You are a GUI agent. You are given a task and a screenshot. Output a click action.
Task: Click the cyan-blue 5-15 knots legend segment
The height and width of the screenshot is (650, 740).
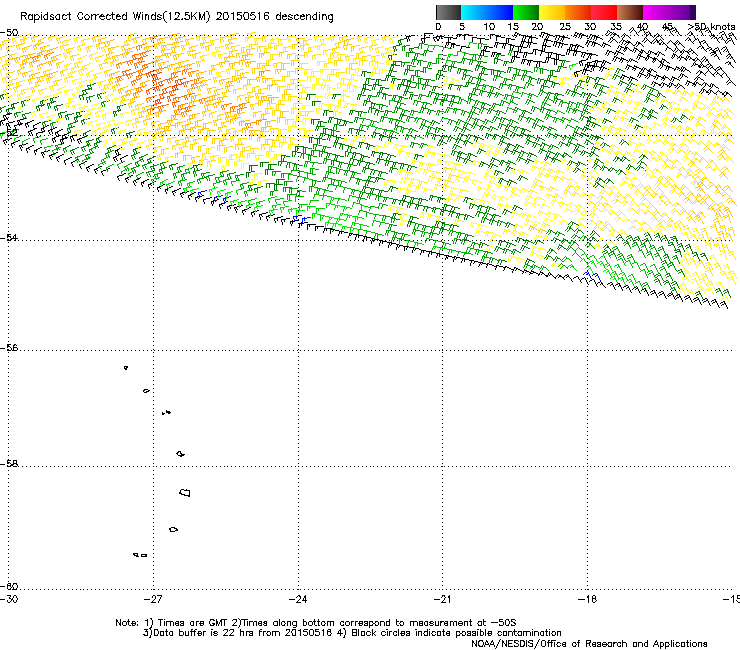point(487,12)
